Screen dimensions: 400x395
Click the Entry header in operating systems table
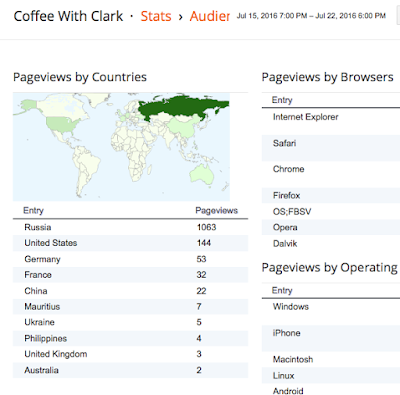tap(282, 290)
